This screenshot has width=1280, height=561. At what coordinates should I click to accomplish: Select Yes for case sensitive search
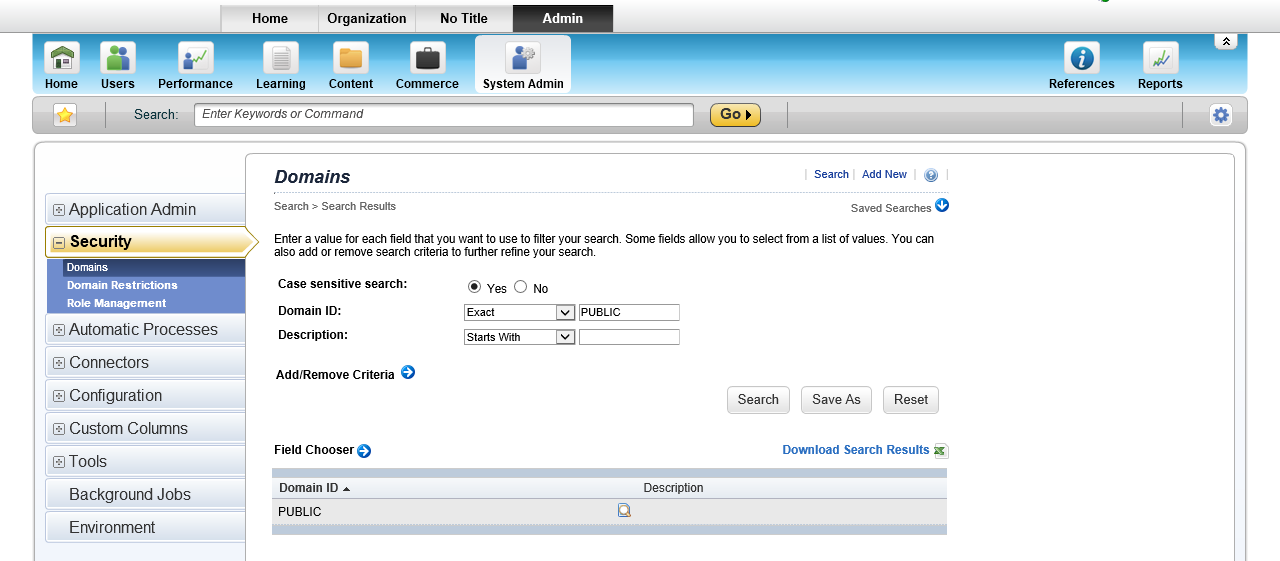click(474, 287)
